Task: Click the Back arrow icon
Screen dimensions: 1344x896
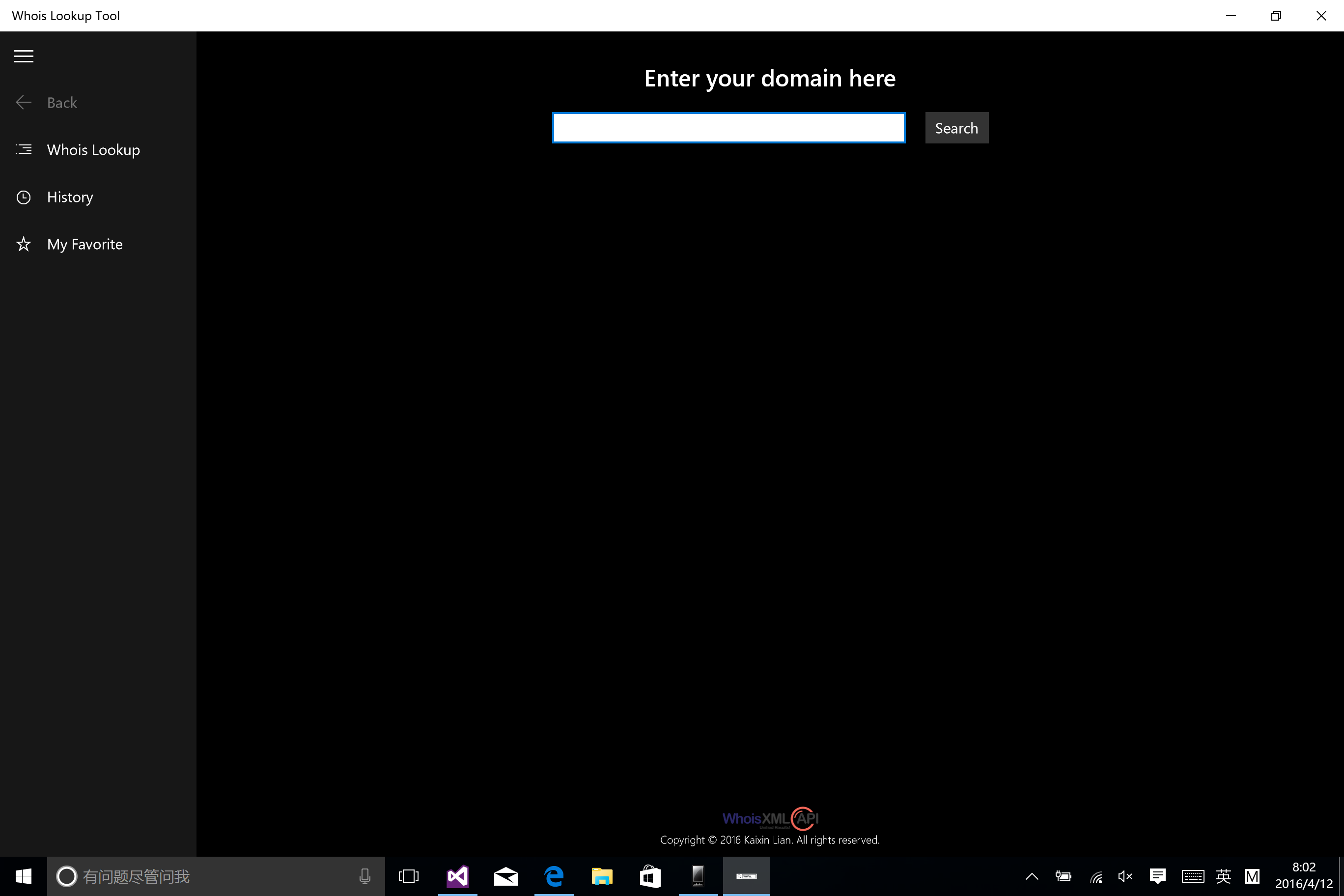Action: 24,102
